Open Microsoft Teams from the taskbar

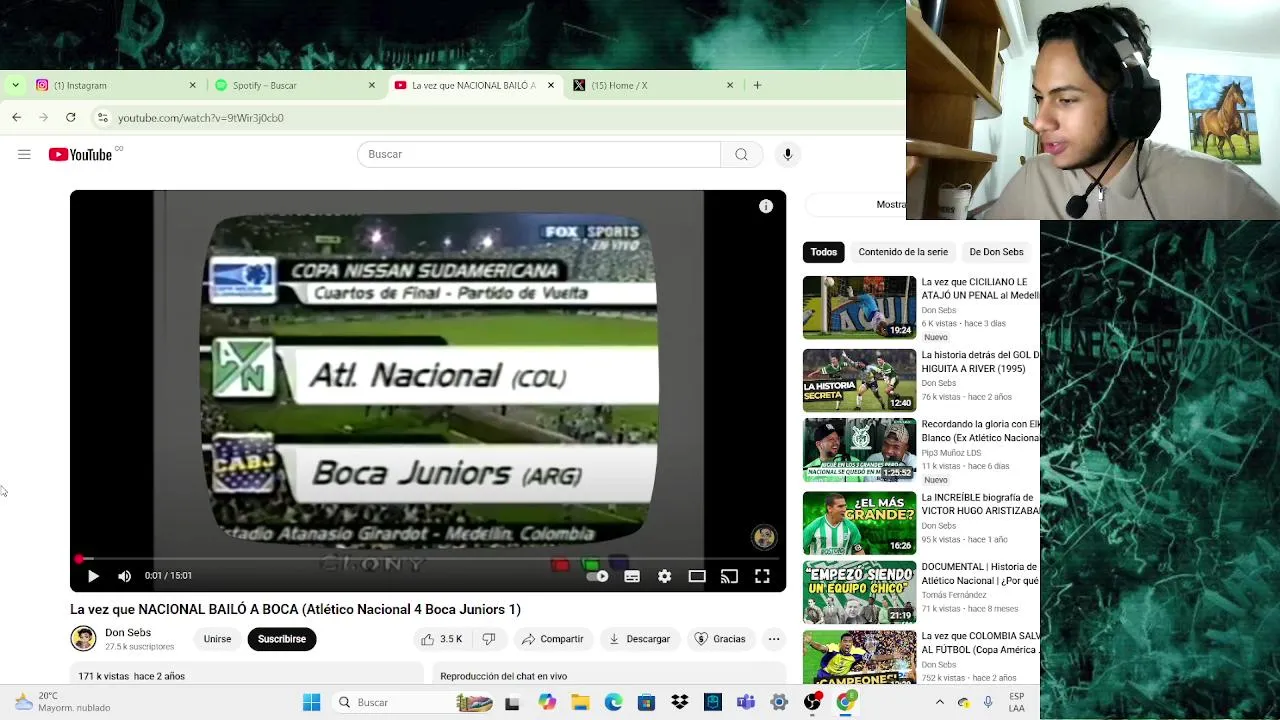tap(746, 702)
